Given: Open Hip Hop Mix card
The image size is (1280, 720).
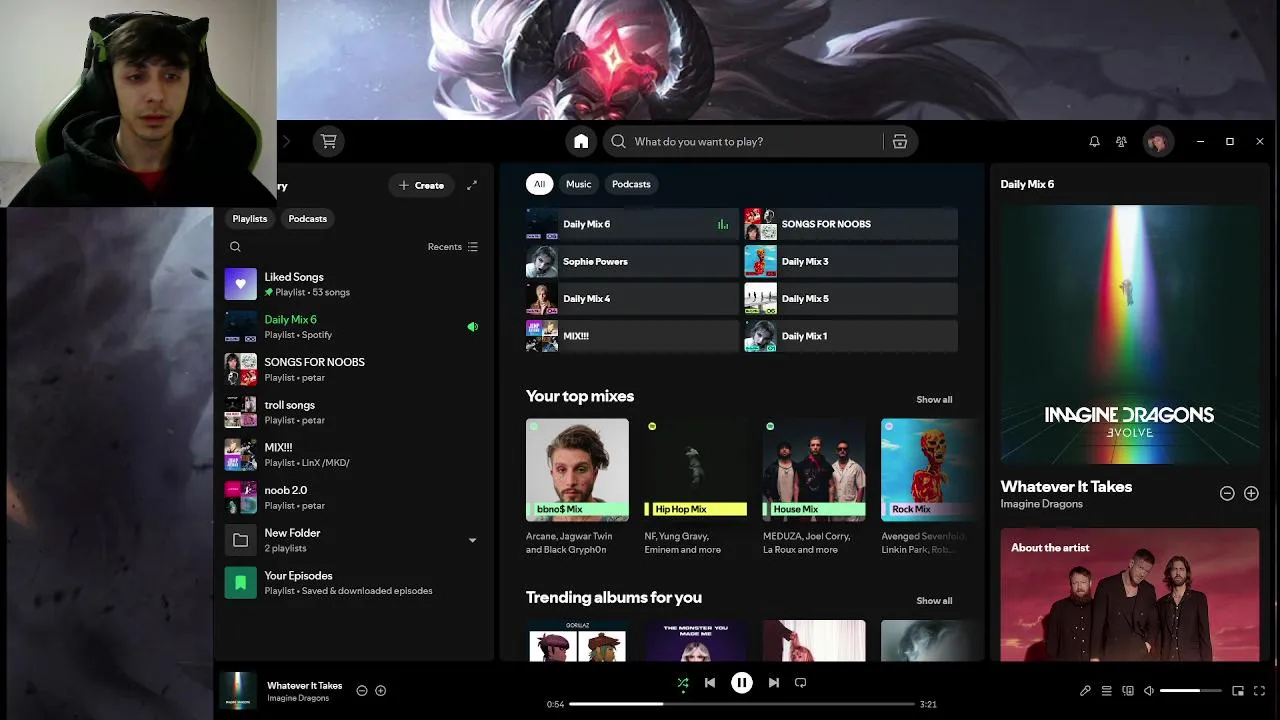Looking at the screenshot, I should click(x=695, y=487).
